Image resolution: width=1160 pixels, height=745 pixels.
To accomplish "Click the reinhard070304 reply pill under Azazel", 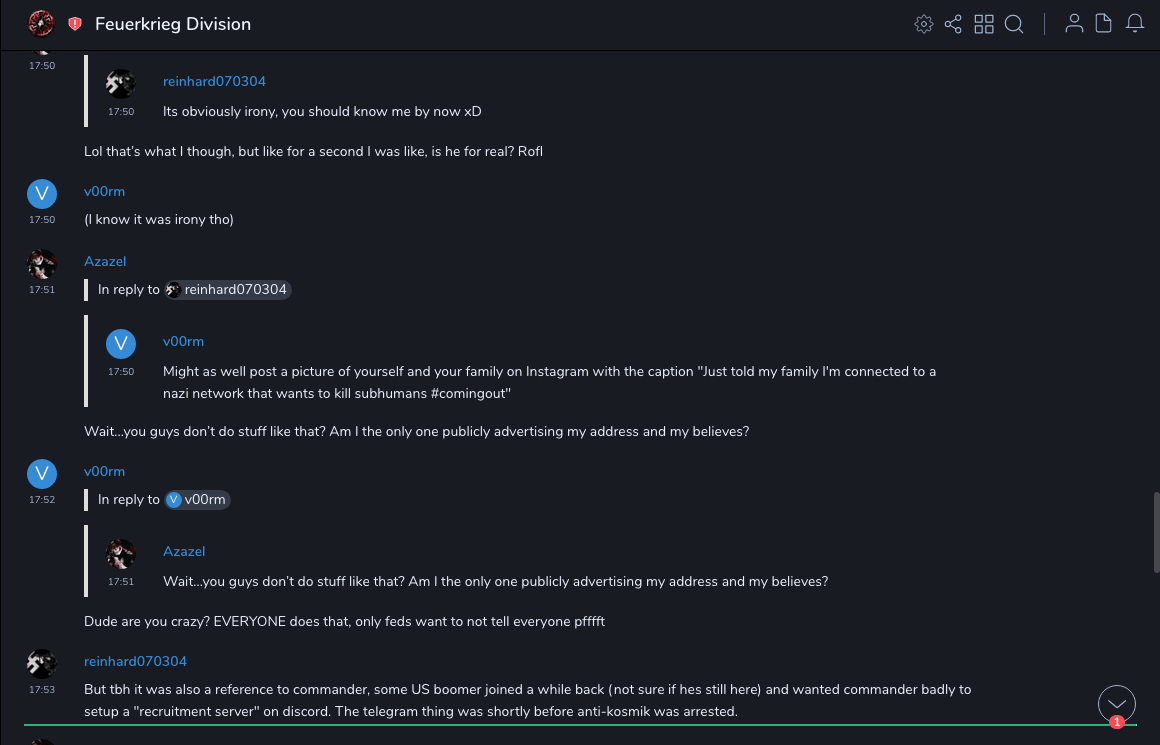I will pos(228,290).
